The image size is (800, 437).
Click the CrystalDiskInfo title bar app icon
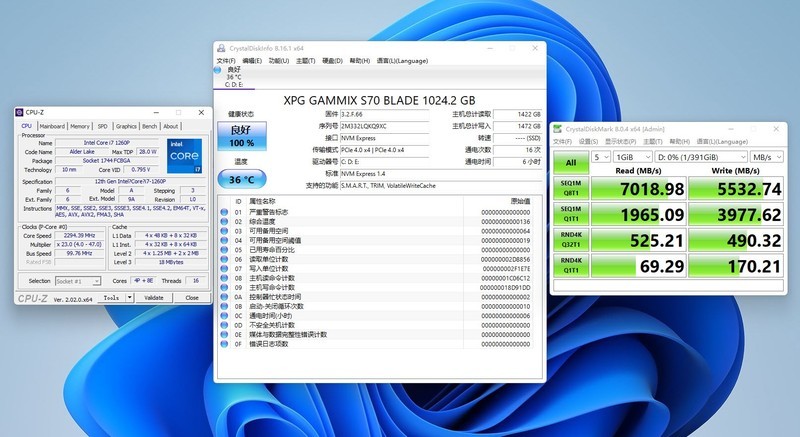(x=221, y=48)
